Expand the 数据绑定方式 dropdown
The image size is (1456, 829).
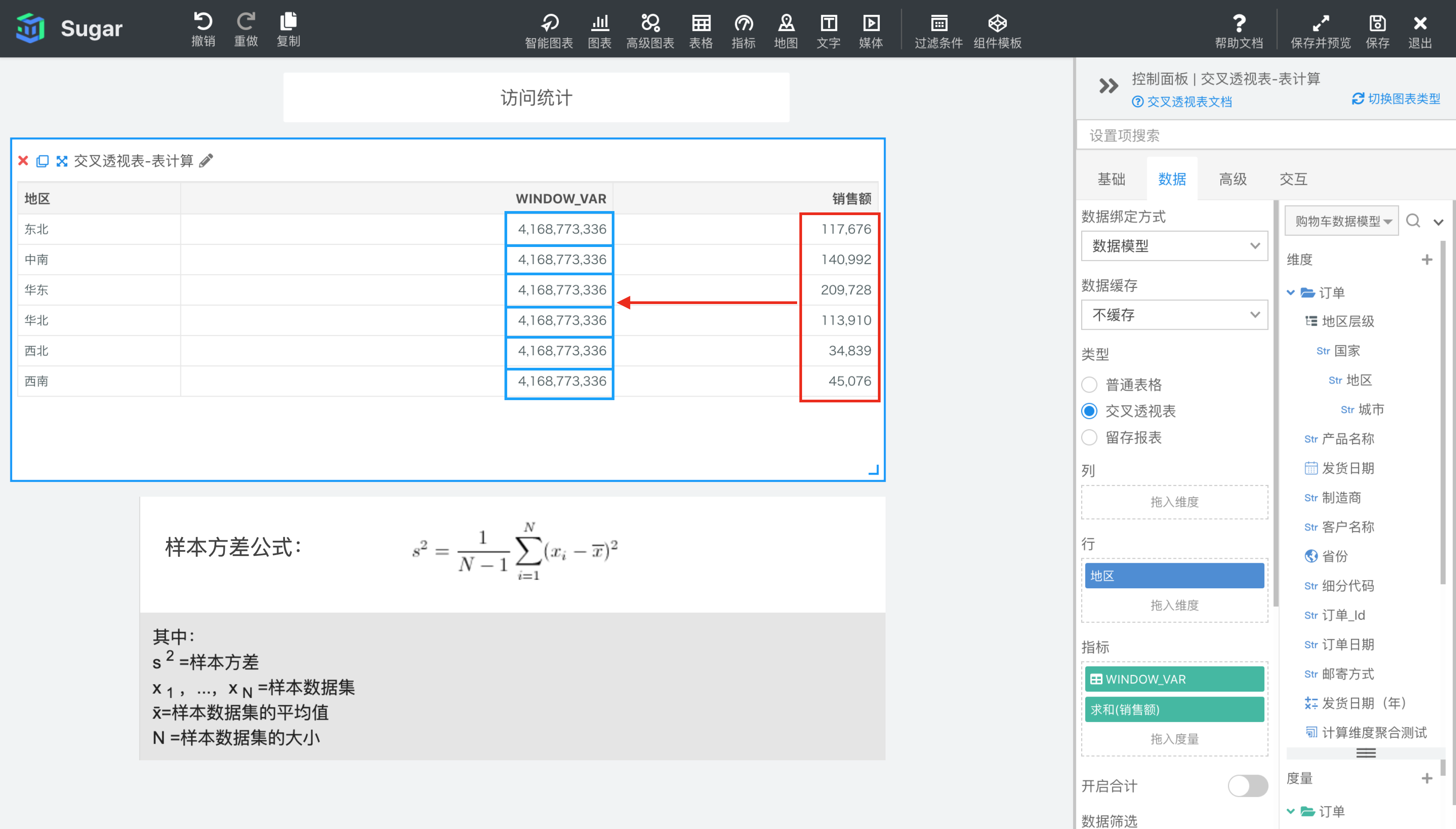coord(1175,246)
